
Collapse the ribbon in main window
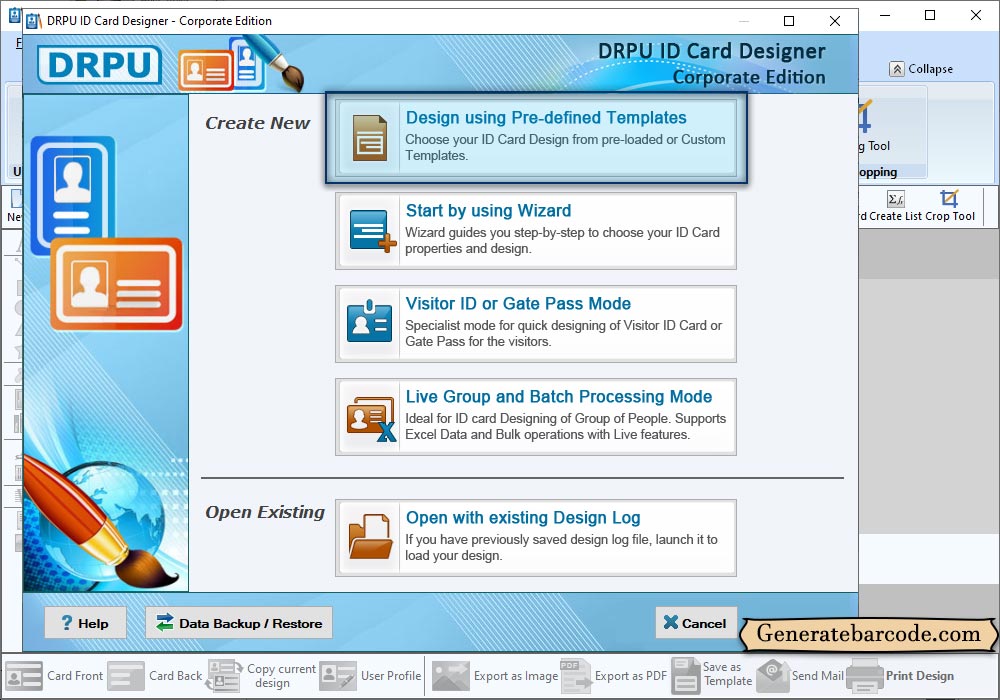(x=922, y=69)
